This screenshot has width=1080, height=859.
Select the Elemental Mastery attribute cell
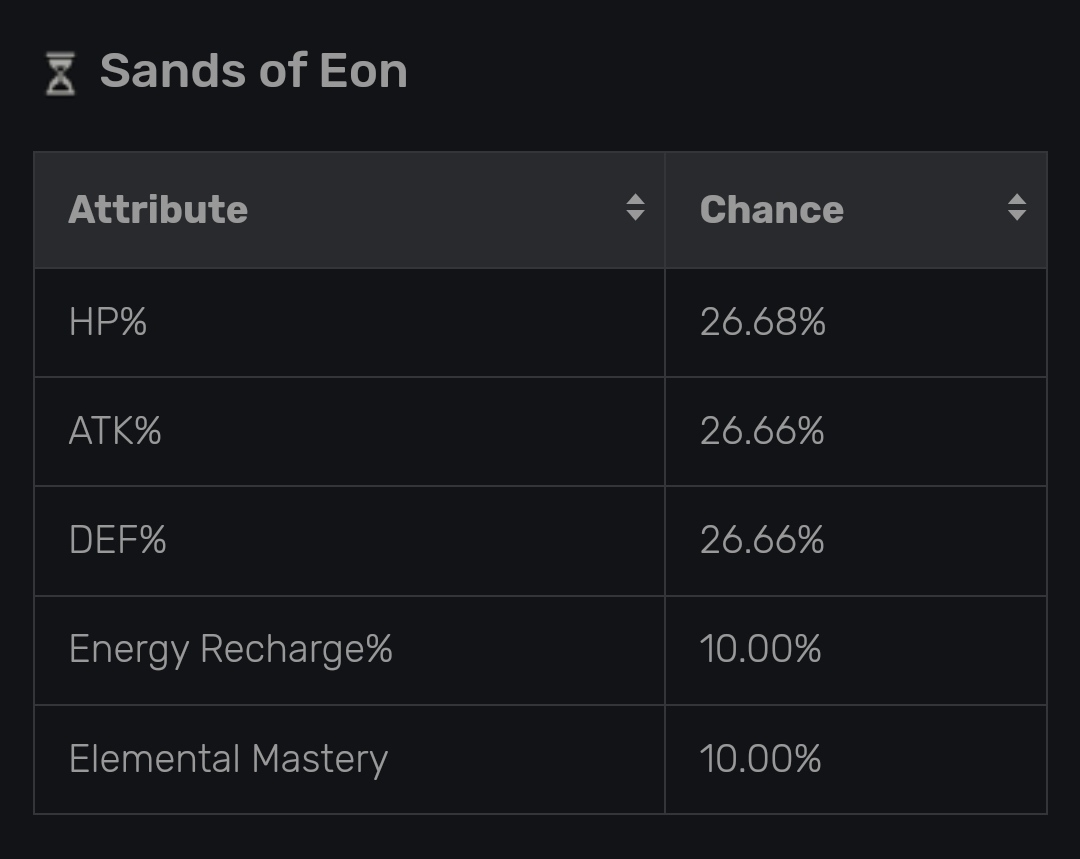tap(228, 759)
